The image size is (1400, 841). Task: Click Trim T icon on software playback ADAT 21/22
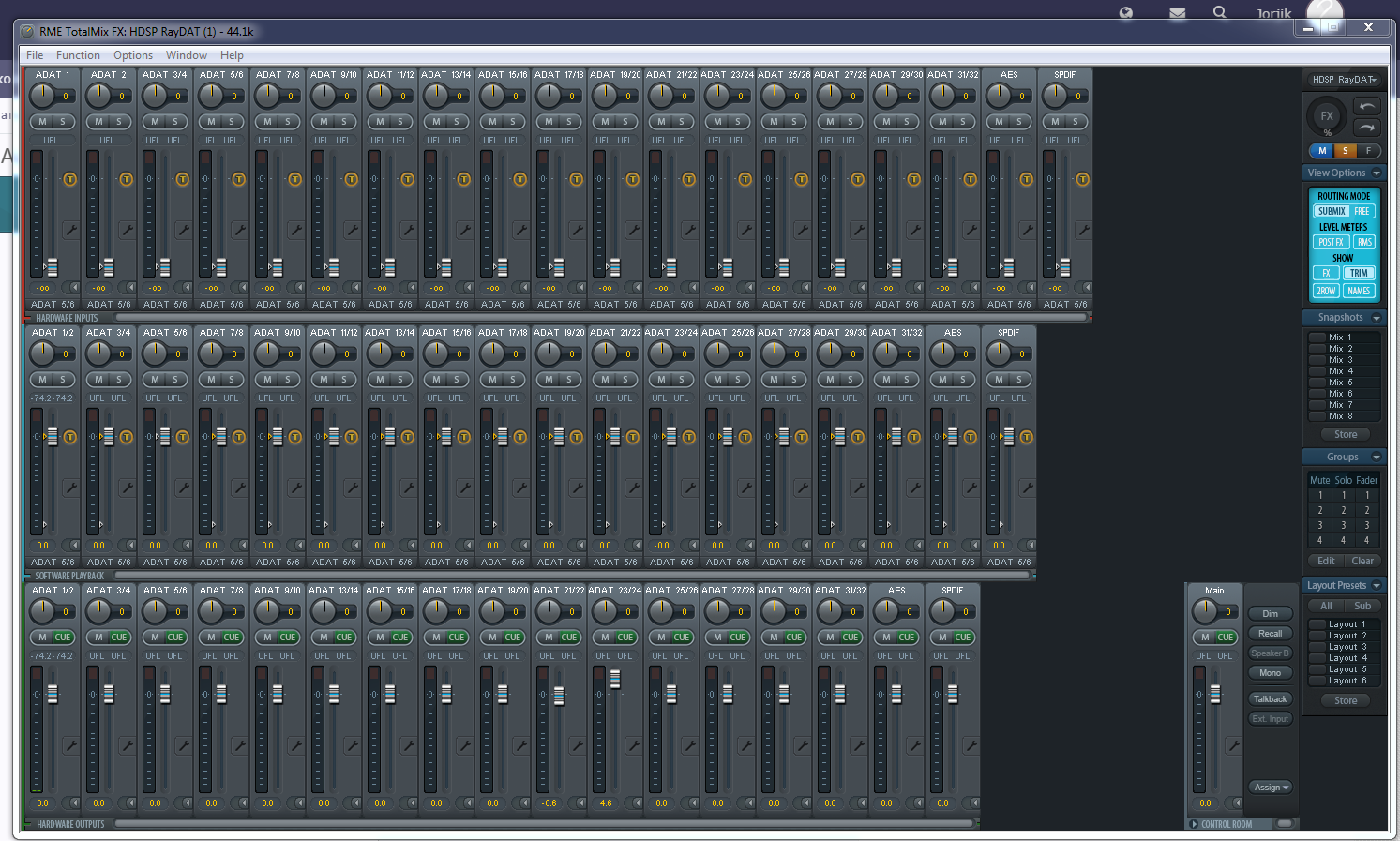click(633, 437)
